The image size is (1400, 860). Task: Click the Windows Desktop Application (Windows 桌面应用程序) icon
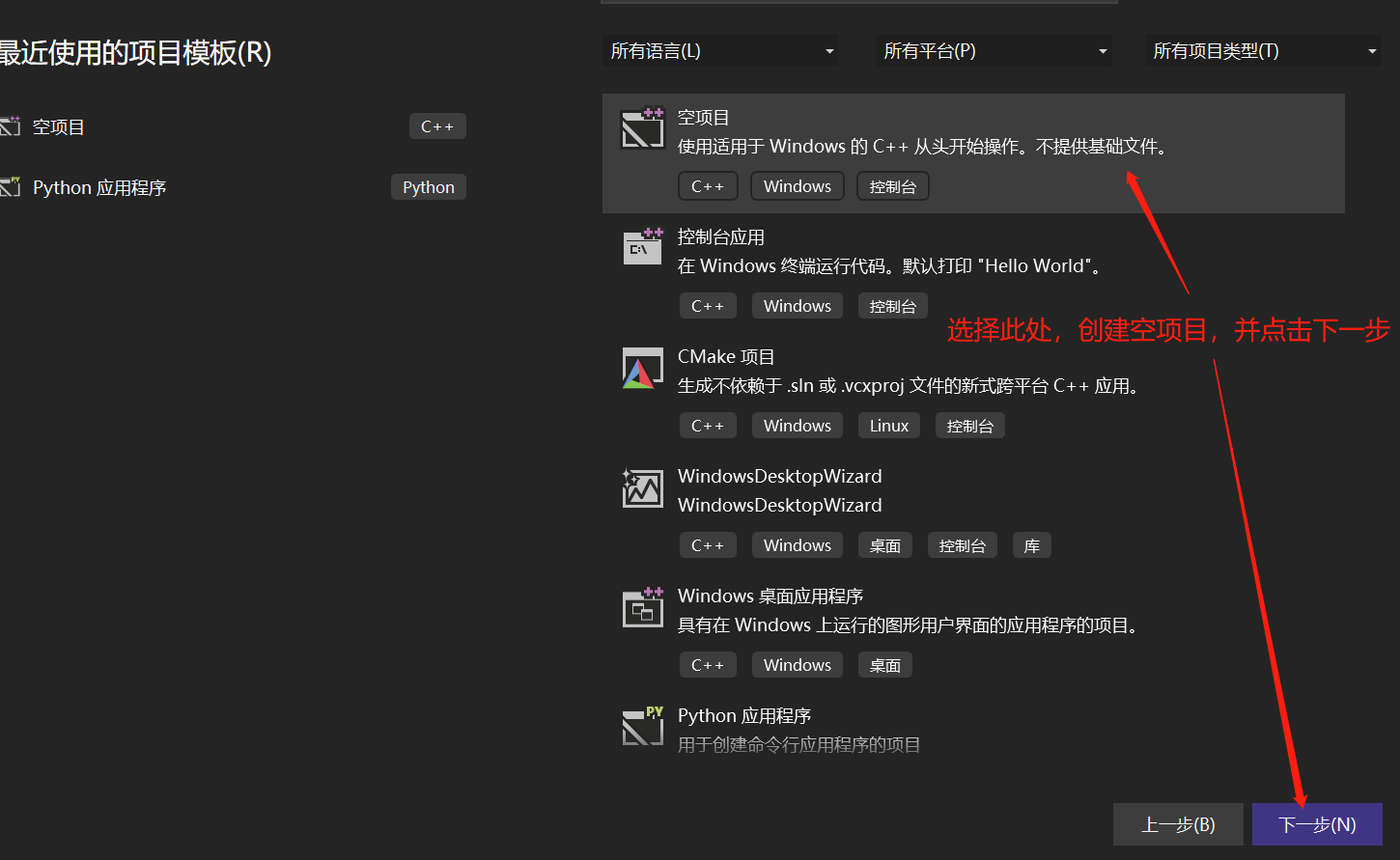642,607
